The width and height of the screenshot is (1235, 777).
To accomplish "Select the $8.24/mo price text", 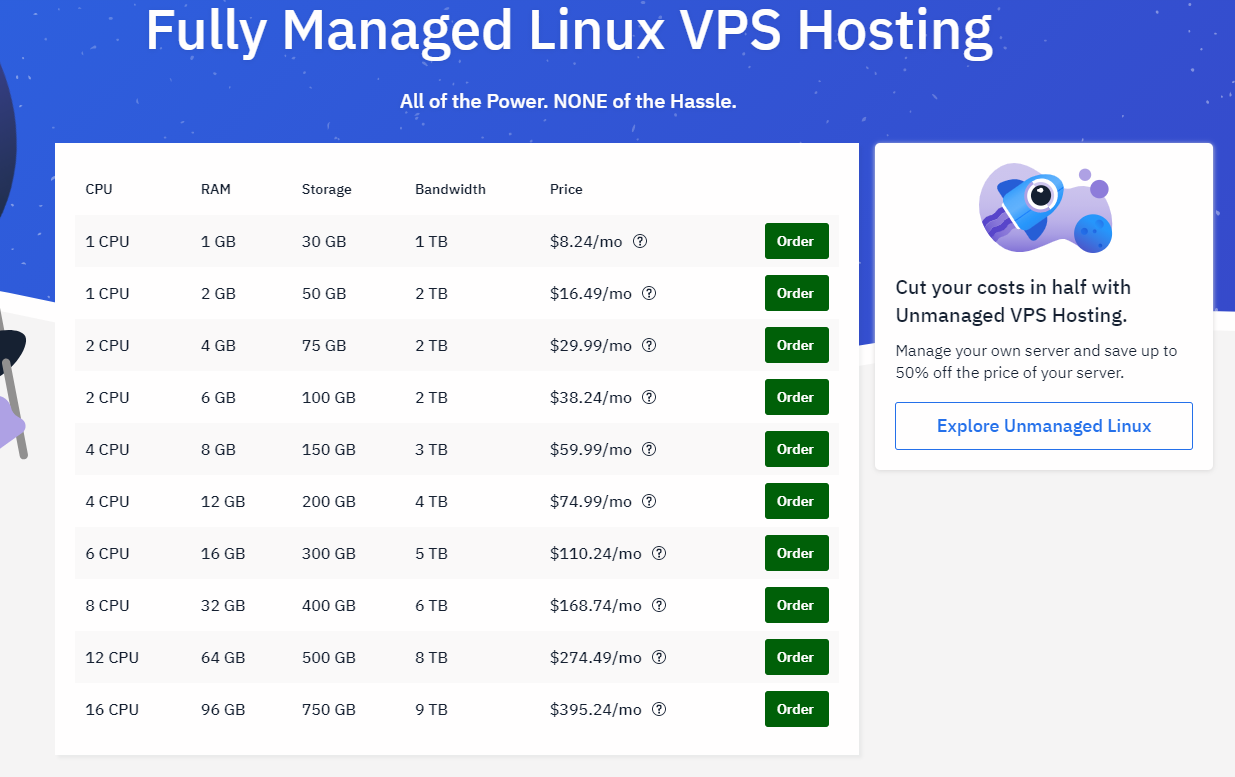I will (x=586, y=241).
